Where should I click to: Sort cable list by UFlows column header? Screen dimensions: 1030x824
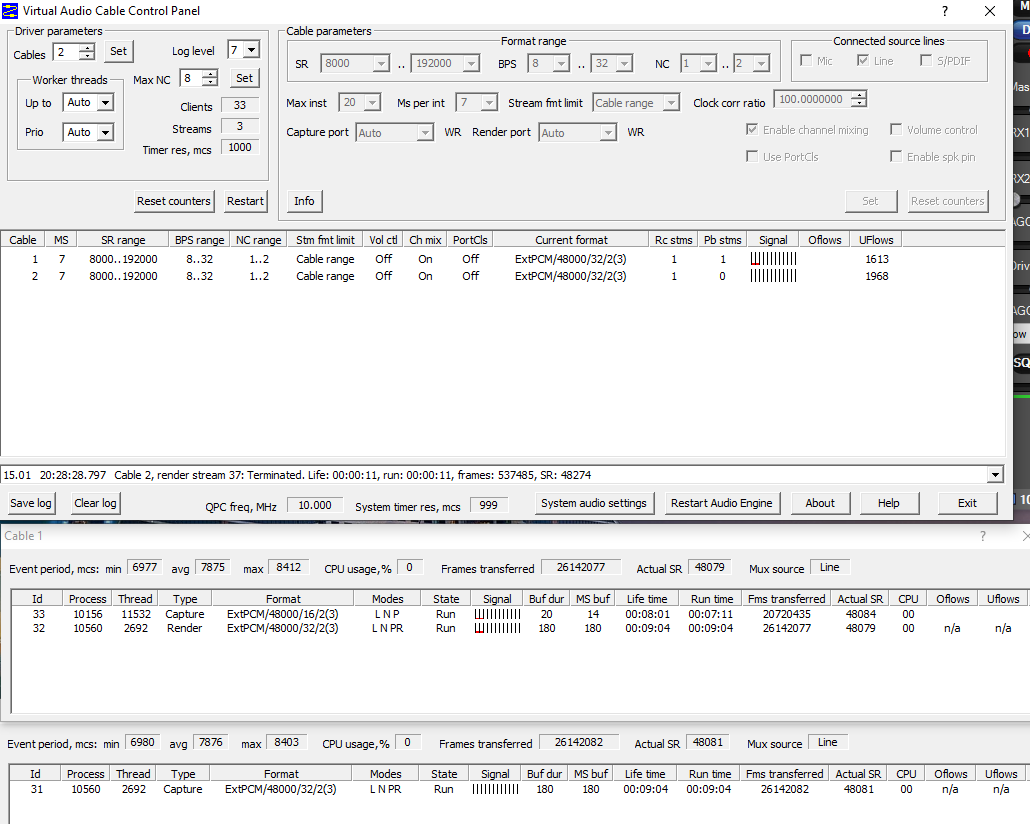pyautogui.click(x=876, y=240)
